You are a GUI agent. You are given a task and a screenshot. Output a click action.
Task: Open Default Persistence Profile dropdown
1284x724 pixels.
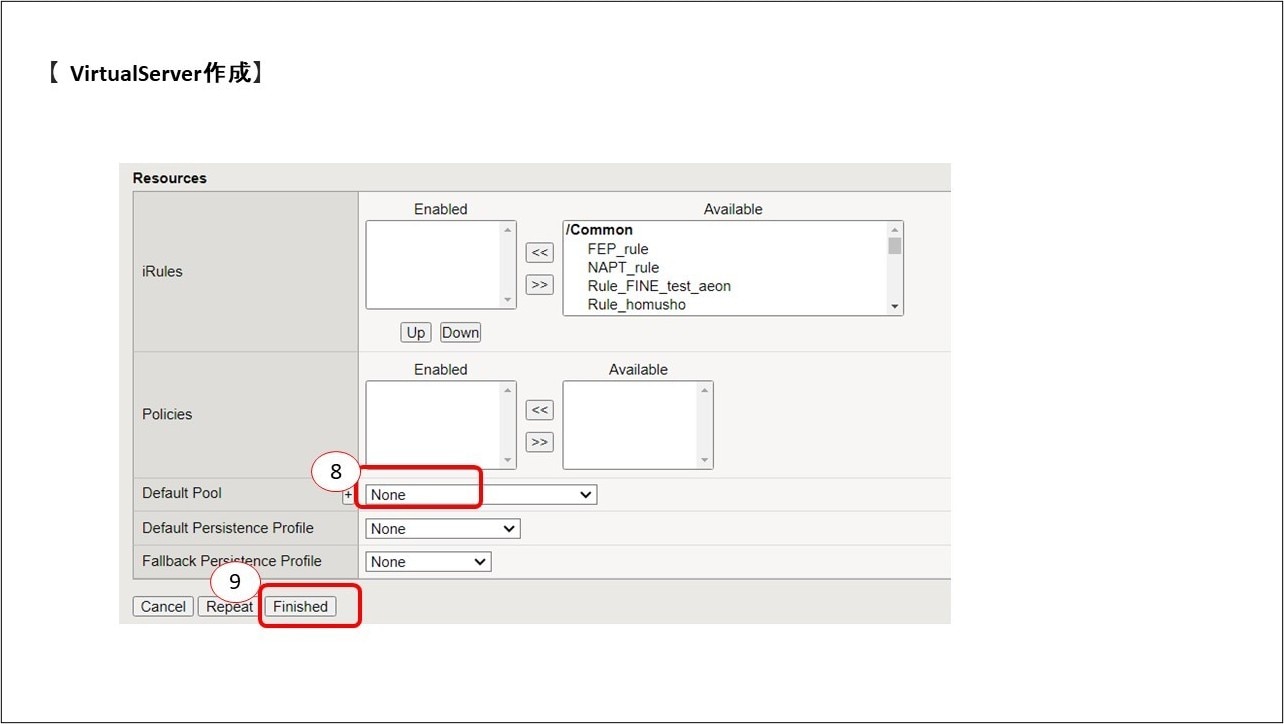[x=443, y=529]
